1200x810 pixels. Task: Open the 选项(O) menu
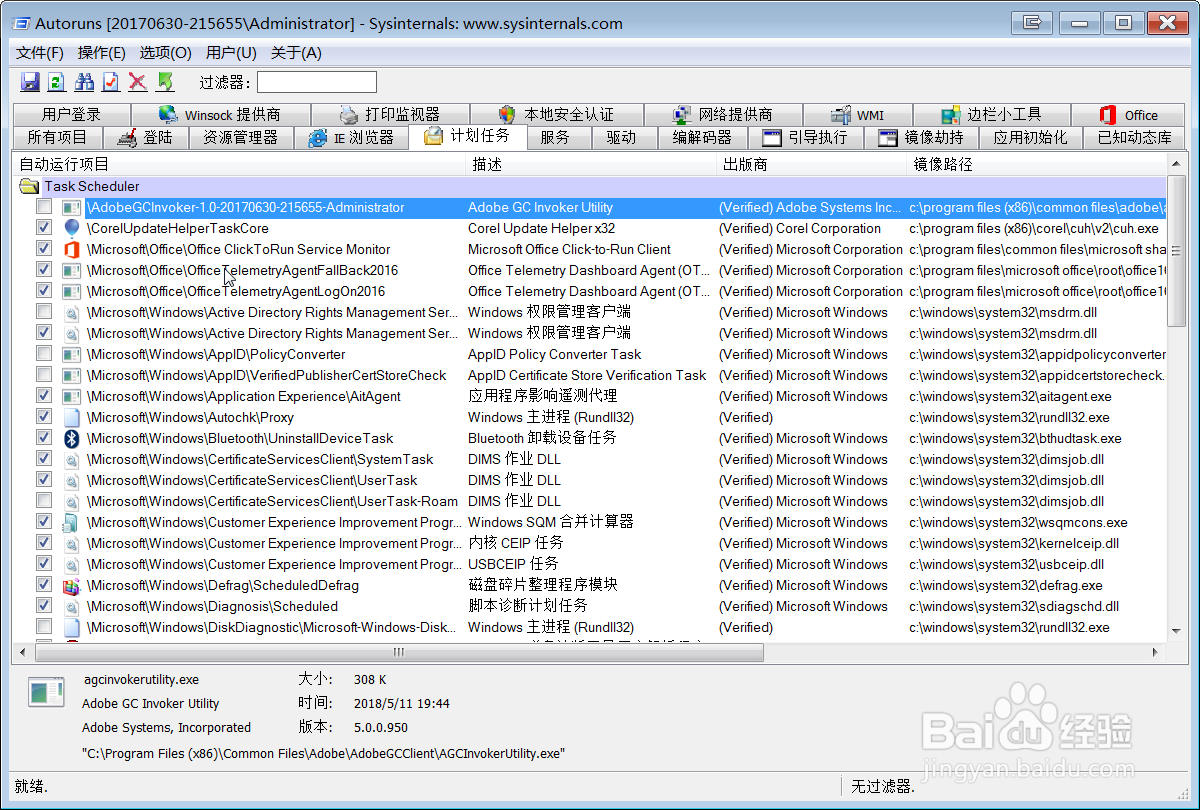point(166,52)
